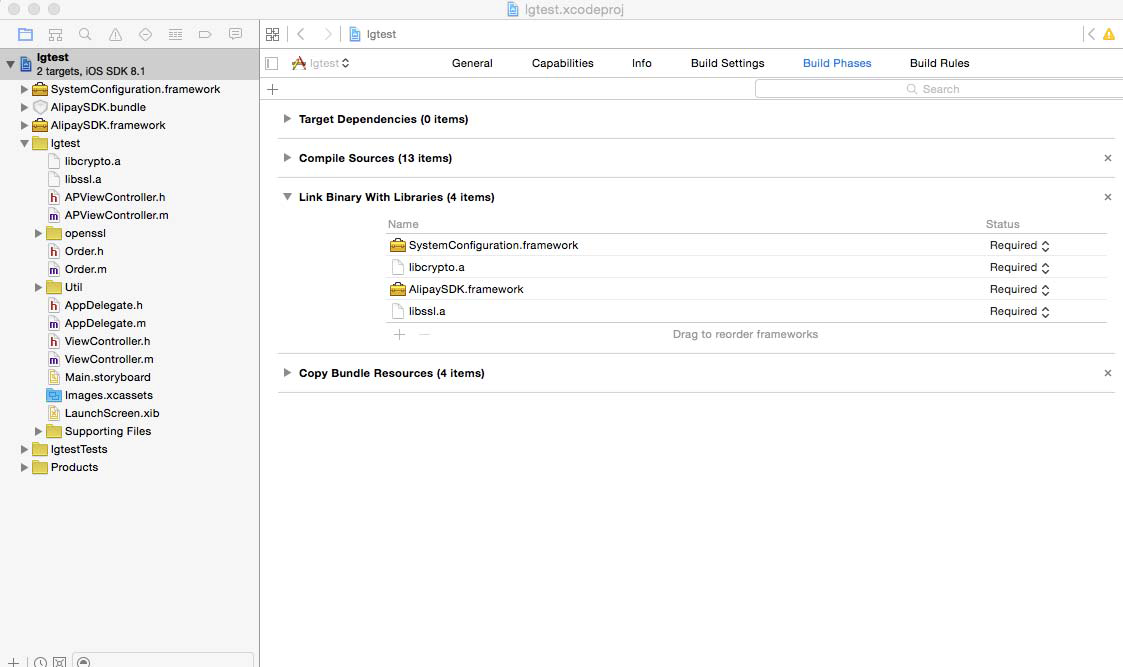Open the Symbol navigator
The width and height of the screenshot is (1123, 667).
[x=55, y=34]
